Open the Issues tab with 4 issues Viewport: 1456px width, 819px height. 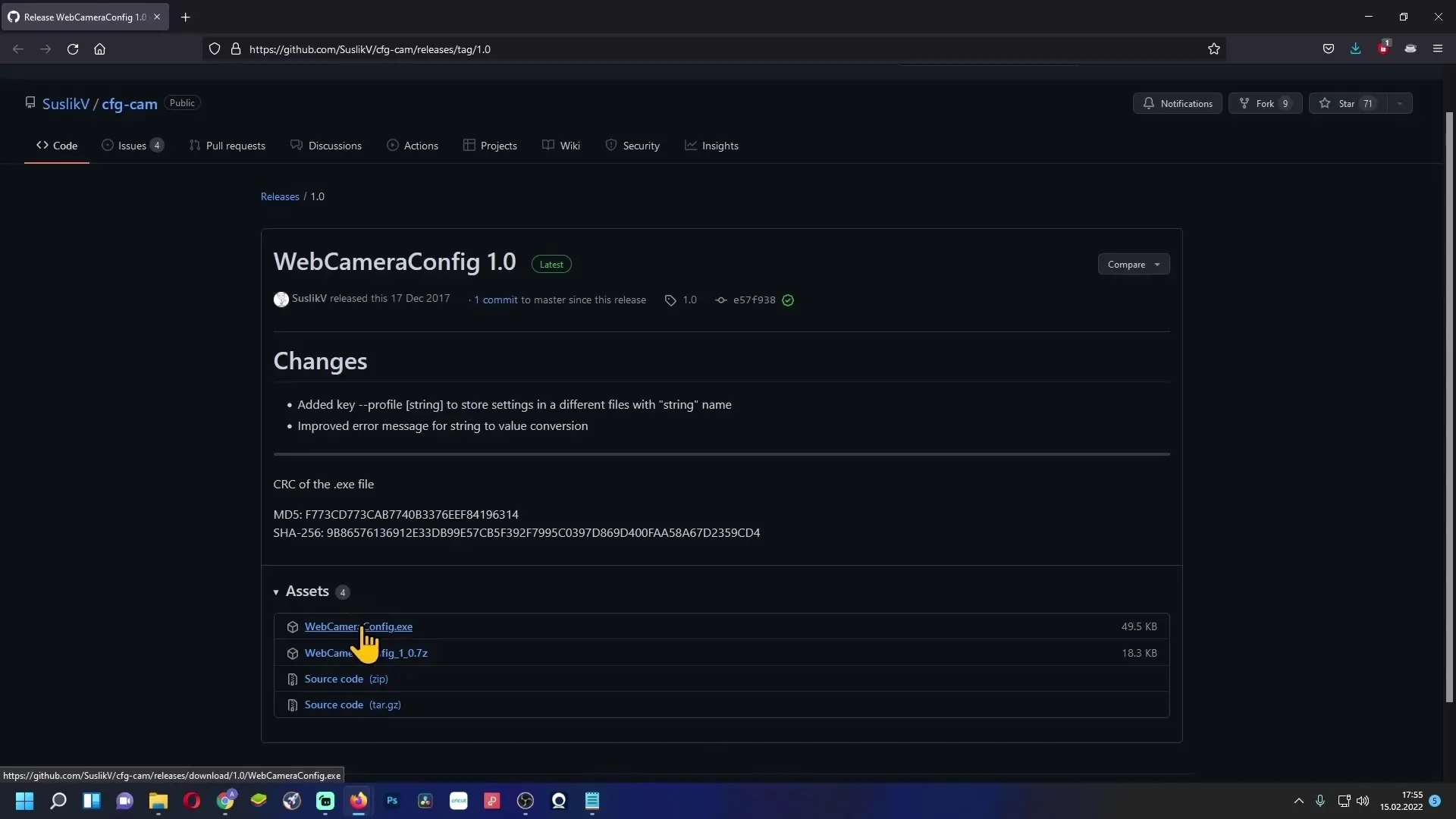click(132, 145)
